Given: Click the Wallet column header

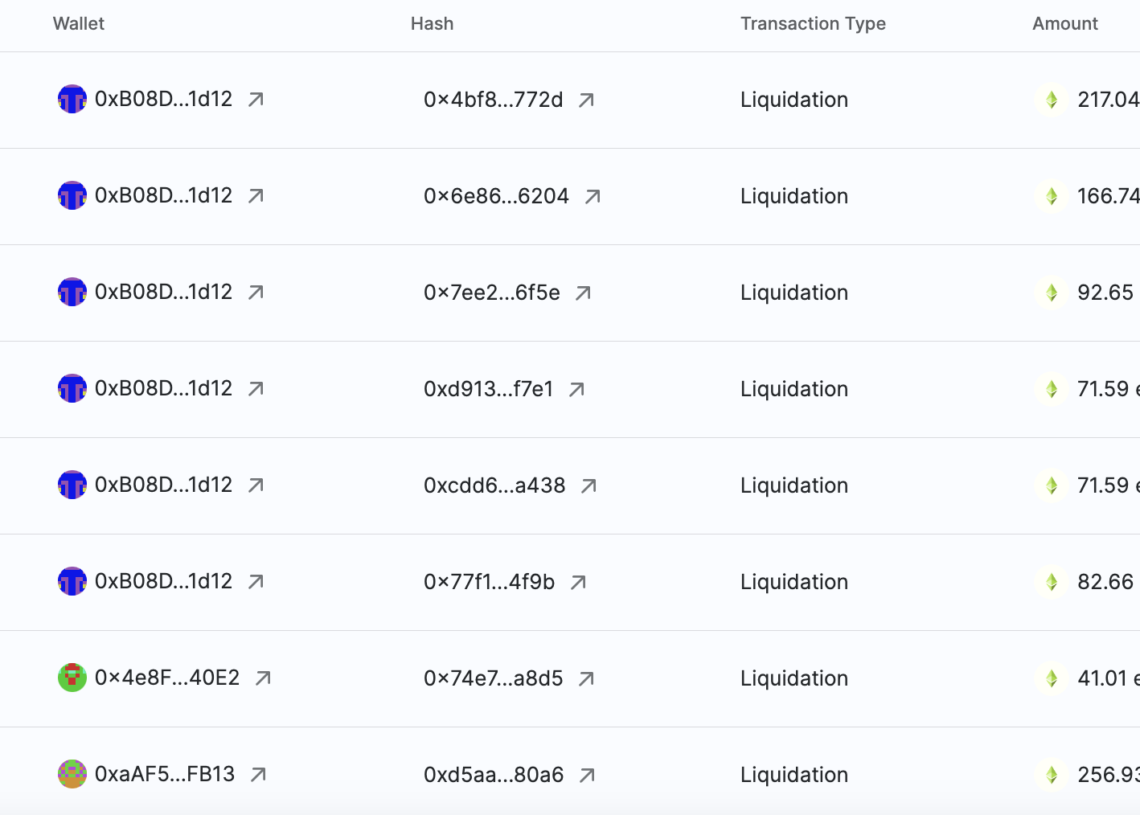Looking at the screenshot, I should [79, 23].
